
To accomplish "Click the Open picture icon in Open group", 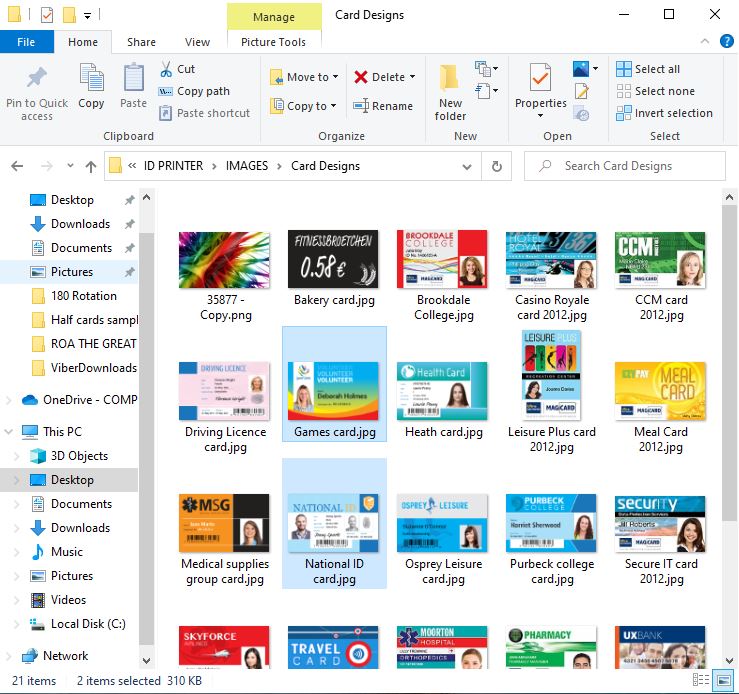I will tap(581, 69).
